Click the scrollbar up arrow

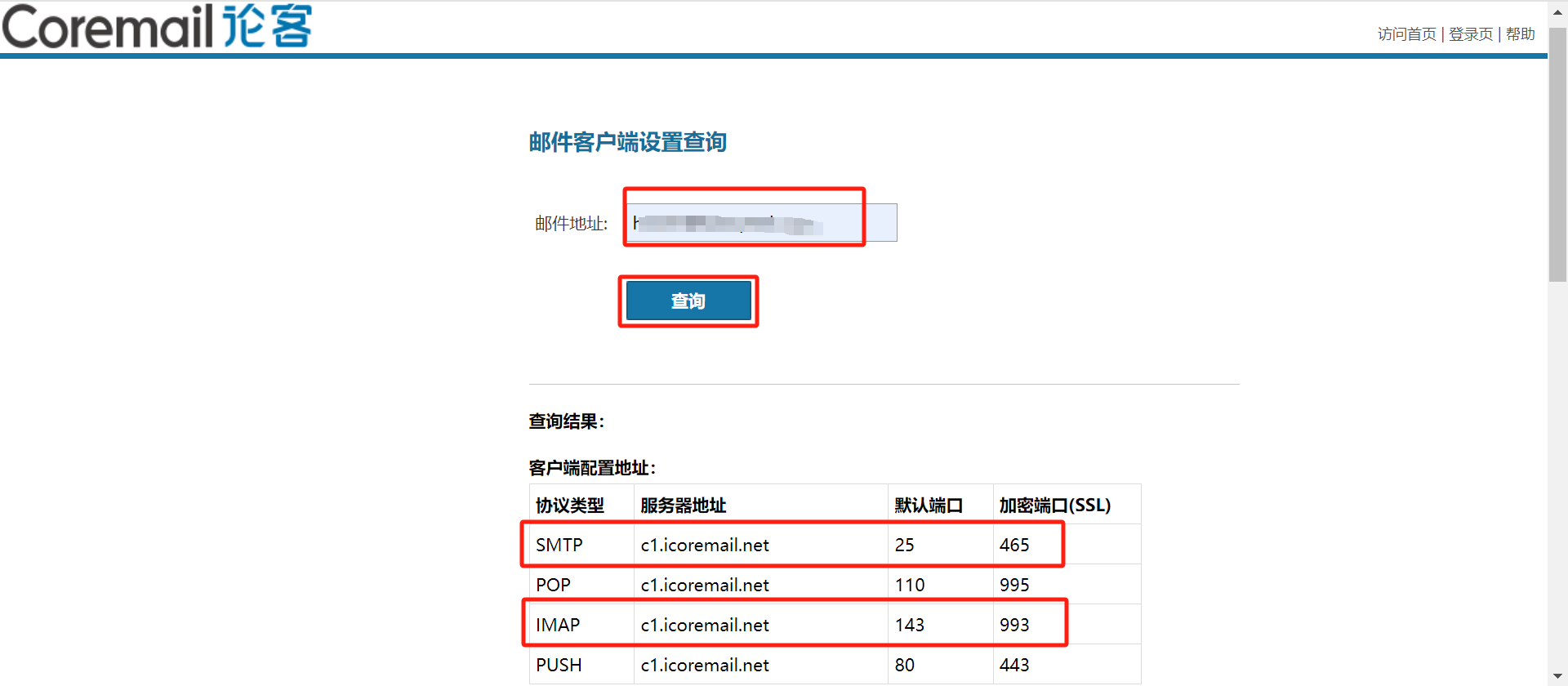(x=1557, y=12)
